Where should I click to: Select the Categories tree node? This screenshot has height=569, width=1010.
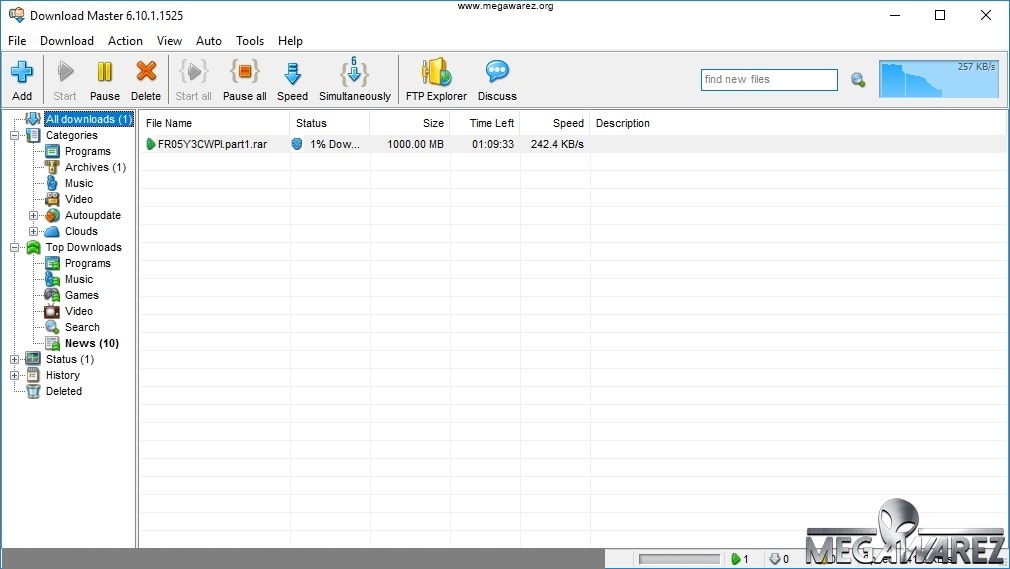[71, 135]
